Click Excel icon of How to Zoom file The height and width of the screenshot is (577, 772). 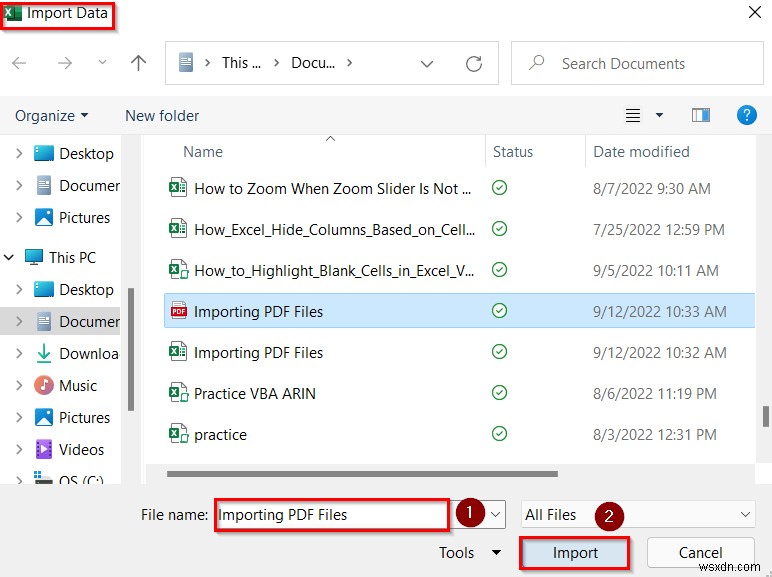[x=178, y=188]
